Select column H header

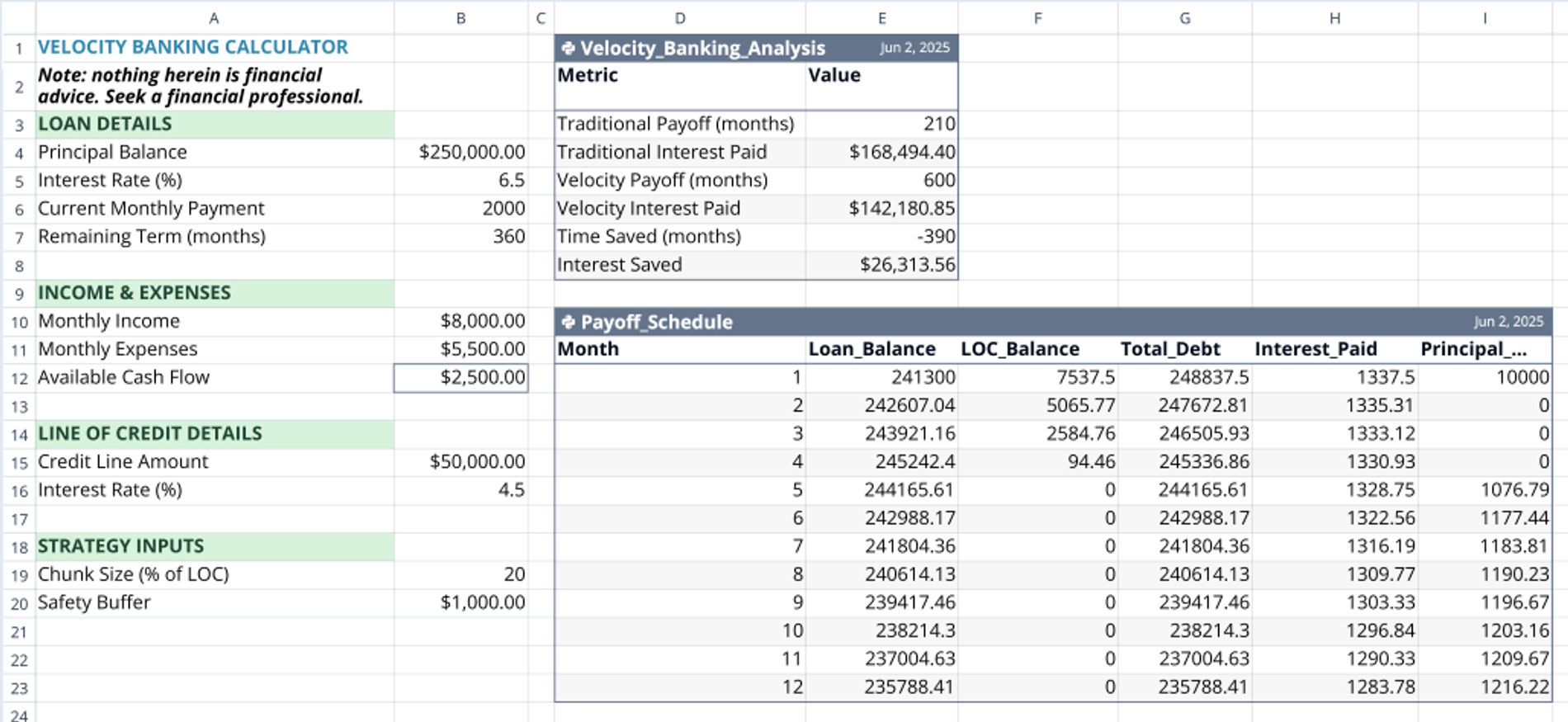(1334, 17)
